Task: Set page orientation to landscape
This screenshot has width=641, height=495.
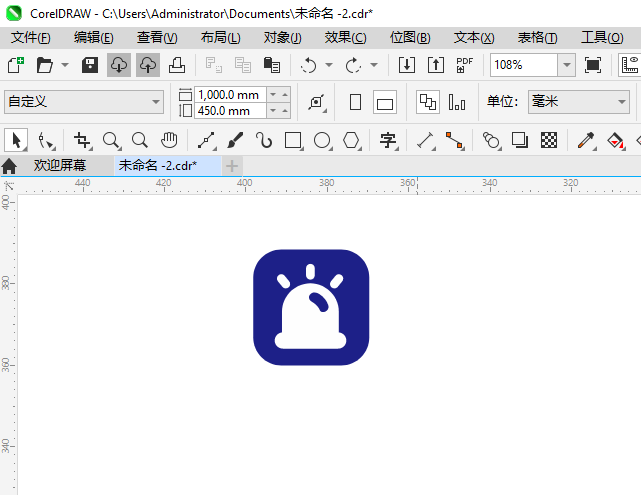Action: tap(385, 102)
